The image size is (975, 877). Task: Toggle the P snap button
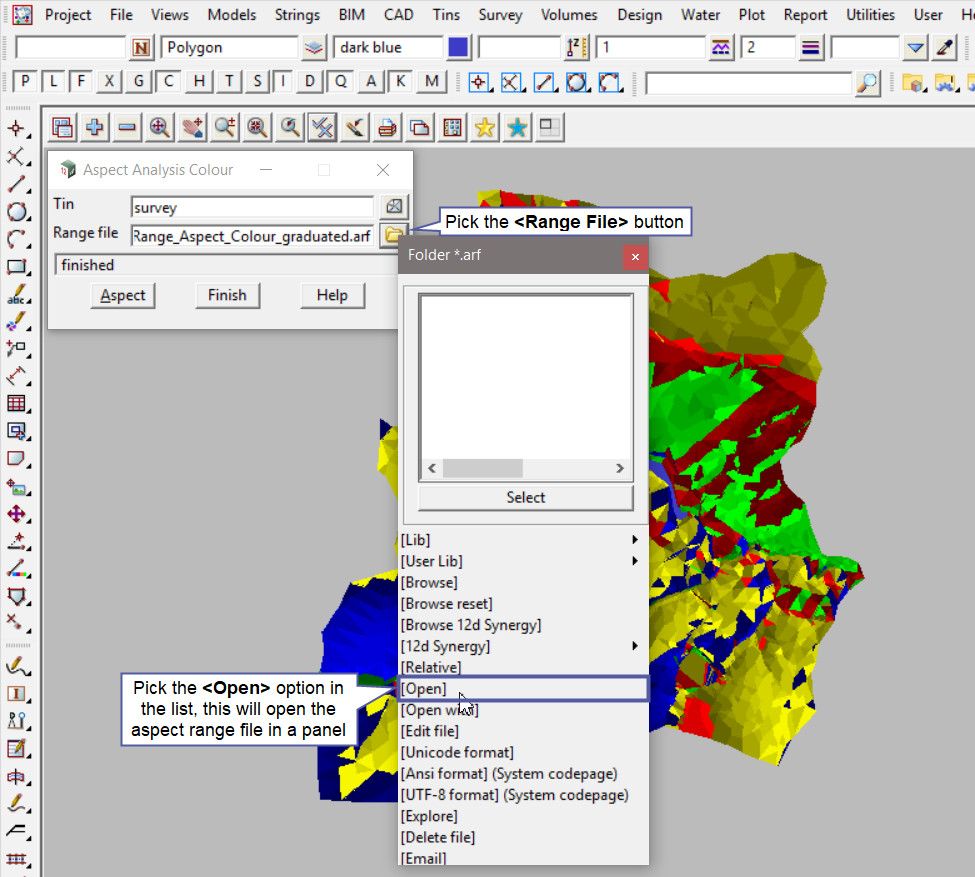point(25,82)
